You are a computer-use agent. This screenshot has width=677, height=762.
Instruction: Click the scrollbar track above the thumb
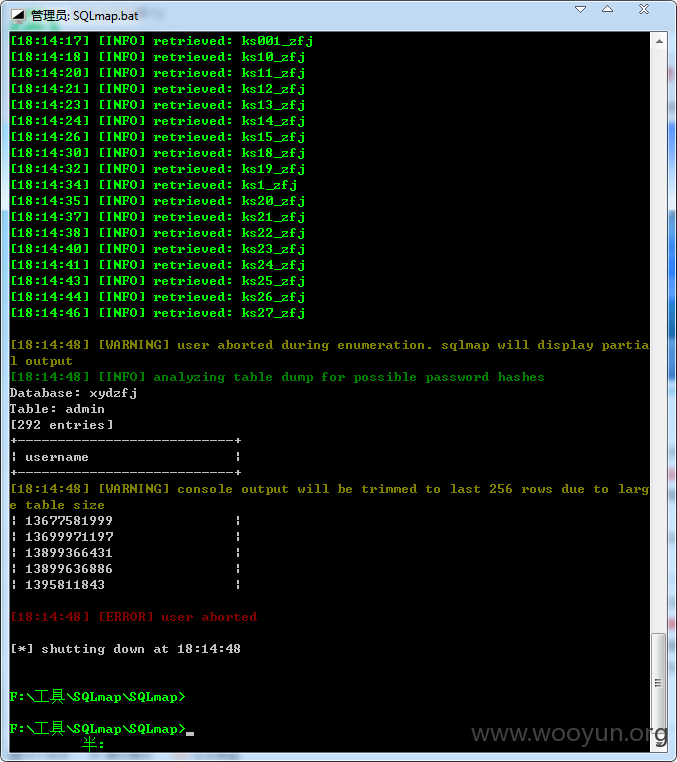click(659, 340)
